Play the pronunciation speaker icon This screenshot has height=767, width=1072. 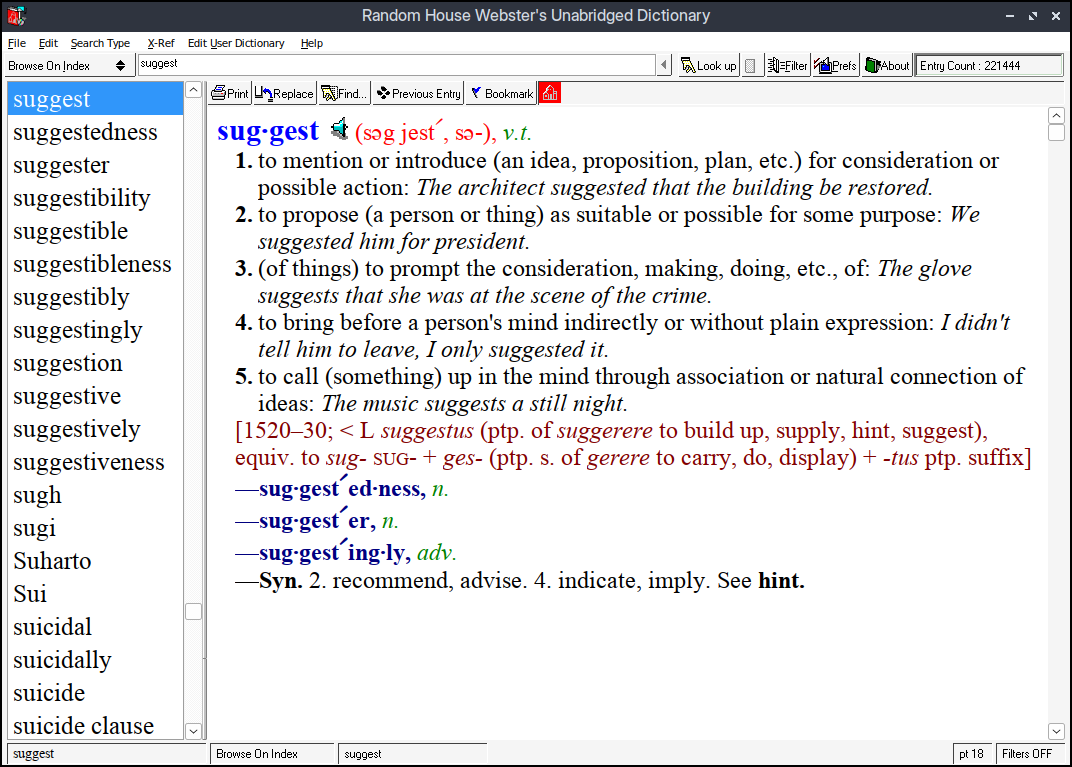(340, 130)
